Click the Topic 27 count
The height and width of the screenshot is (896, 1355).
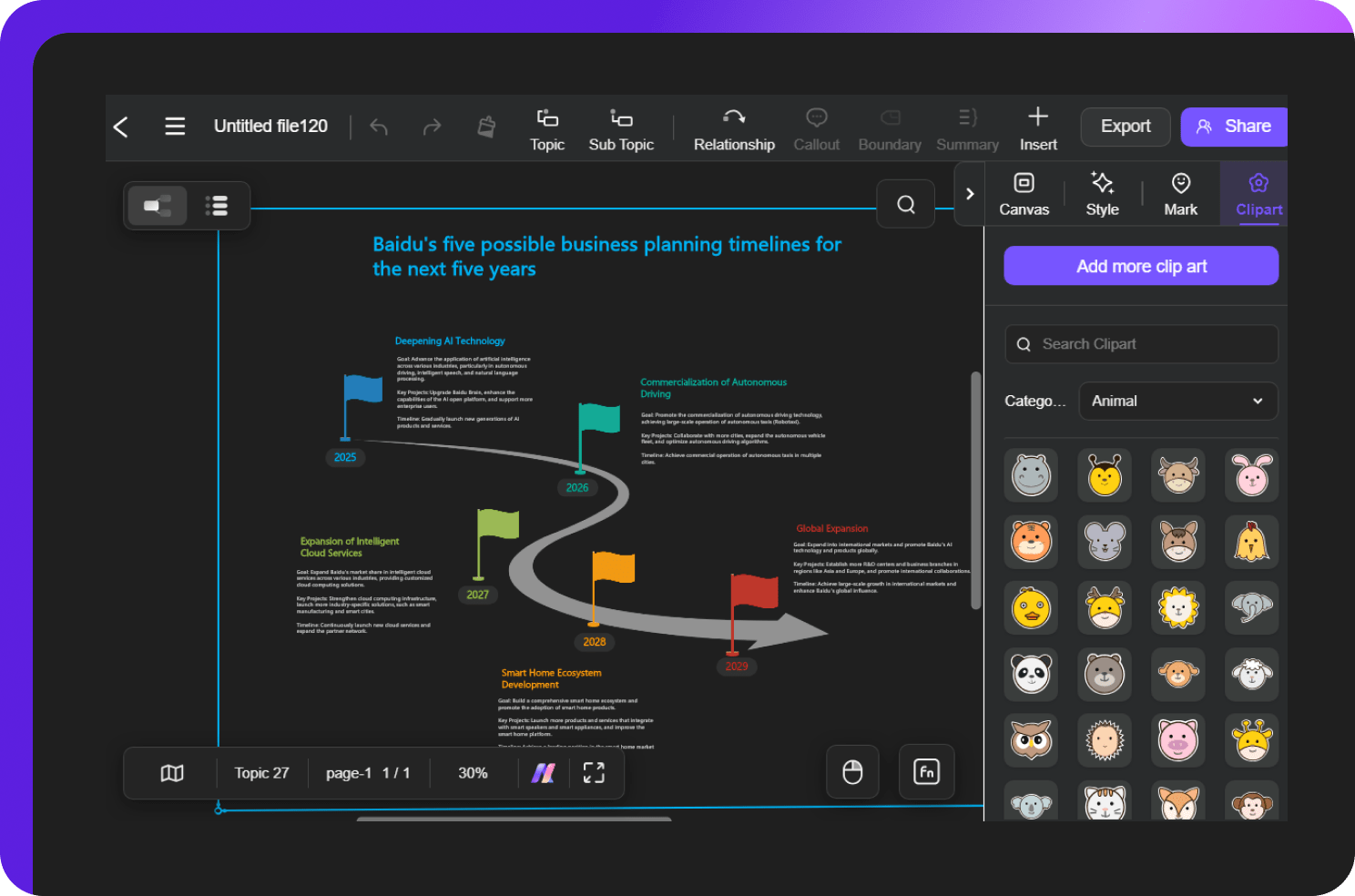(261, 773)
